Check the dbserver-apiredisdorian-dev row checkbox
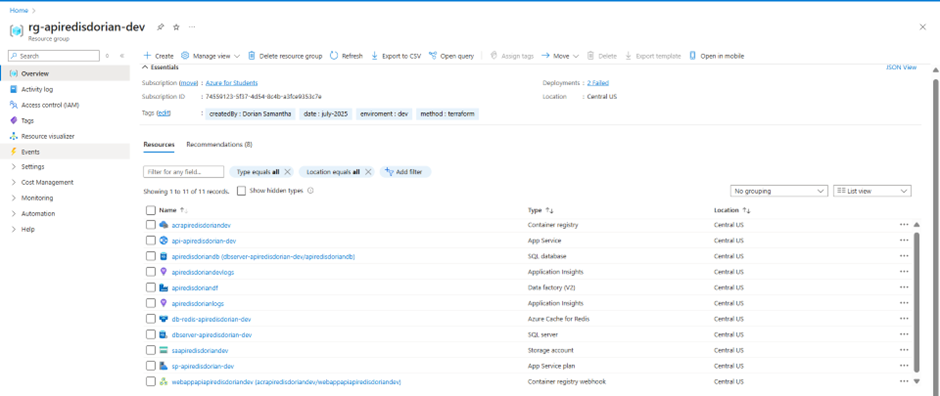 (150, 334)
